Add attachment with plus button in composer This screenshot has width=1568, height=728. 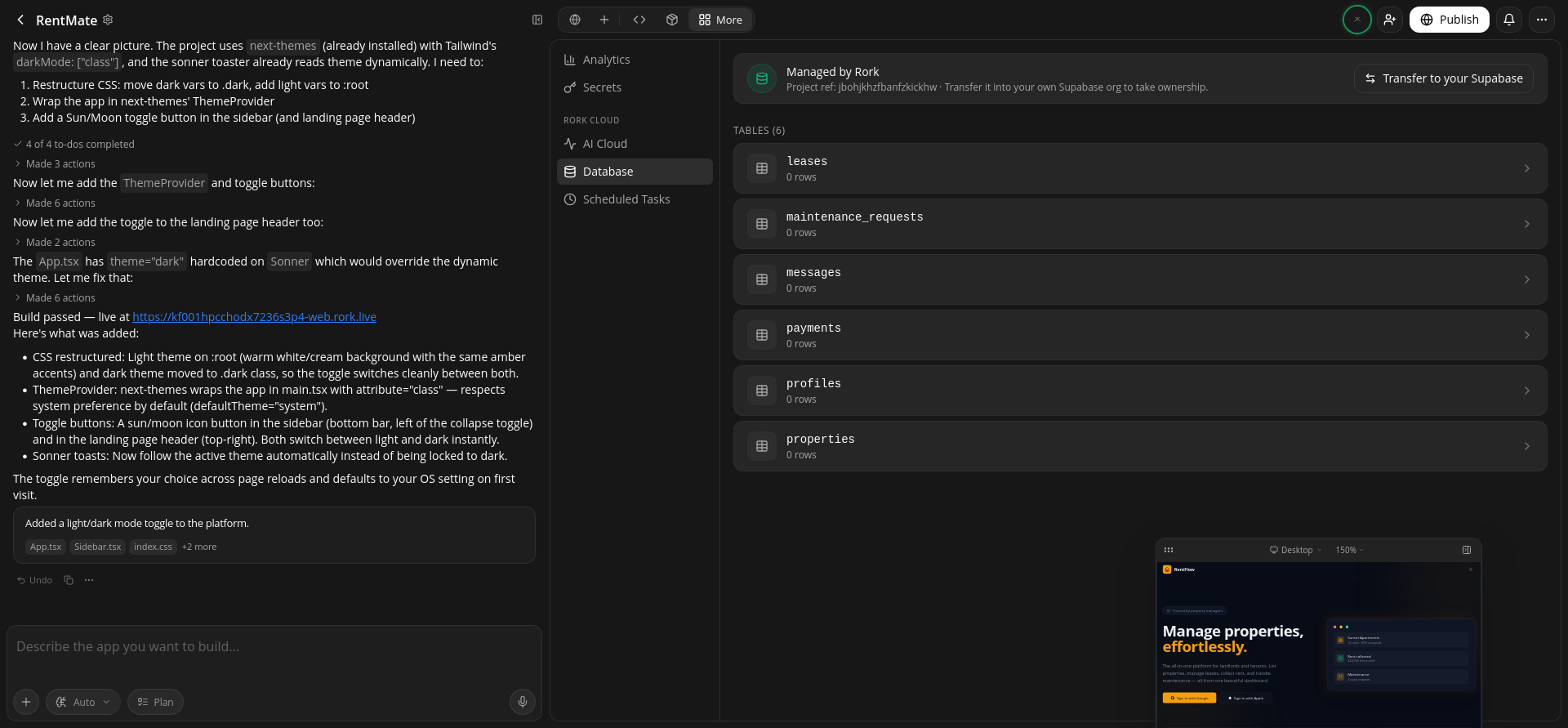[x=26, y=702]
